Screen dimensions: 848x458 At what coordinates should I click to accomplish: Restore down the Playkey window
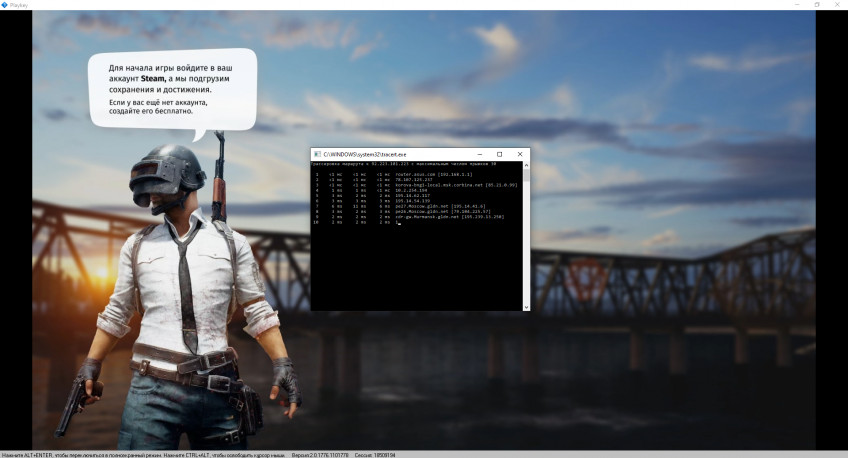pyautogui.click(x=817, y=5)
